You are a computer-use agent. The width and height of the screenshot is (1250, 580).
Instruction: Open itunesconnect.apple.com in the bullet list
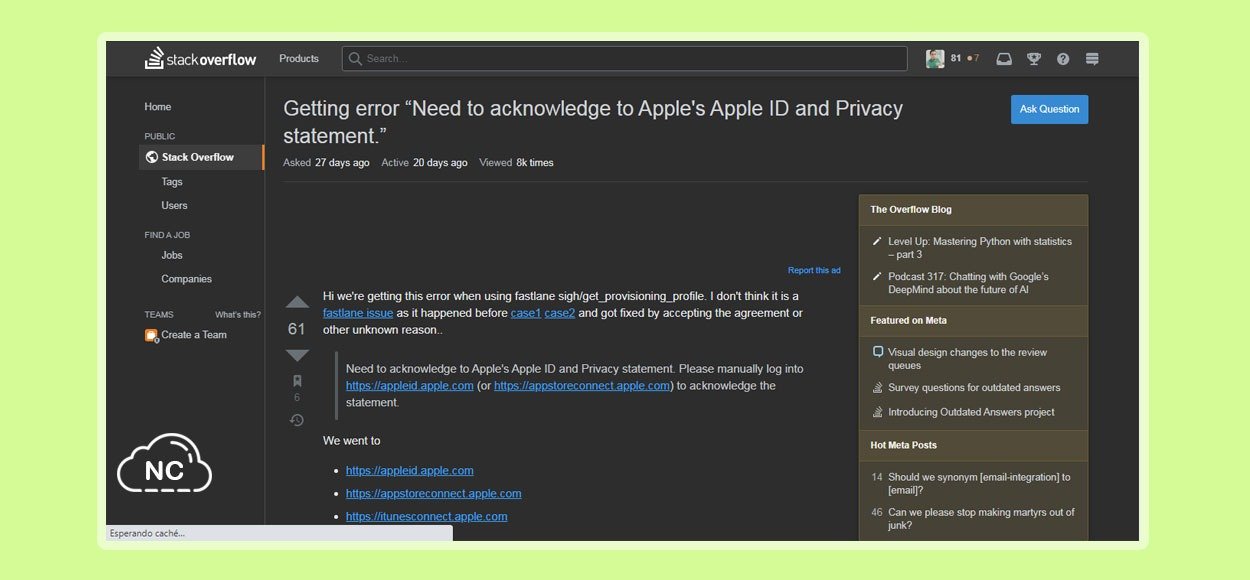click(x=427, y=516)
